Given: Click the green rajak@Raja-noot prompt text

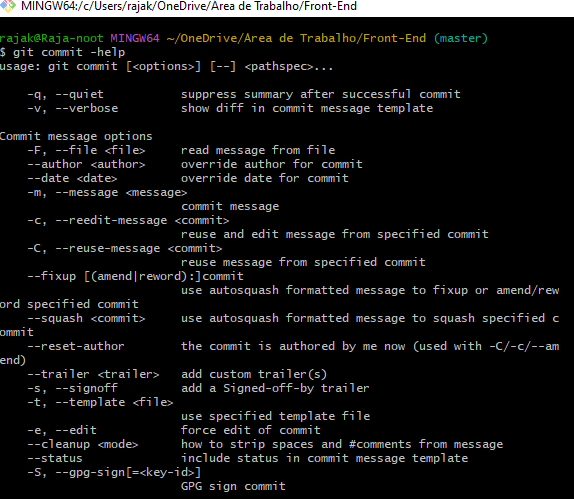Looking at the screenshot, I should (52, 38).
